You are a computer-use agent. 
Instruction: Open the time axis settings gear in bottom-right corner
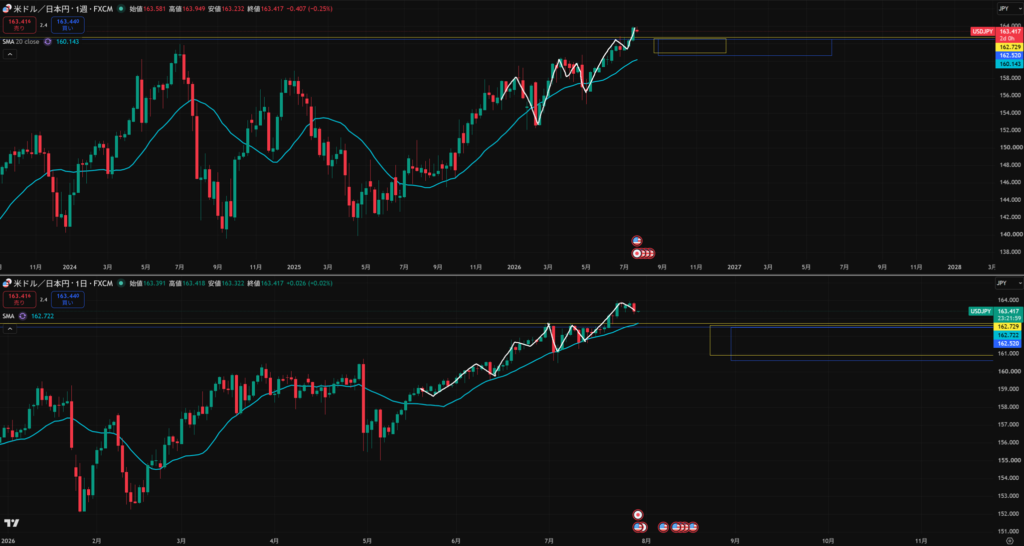[1010, 541]
